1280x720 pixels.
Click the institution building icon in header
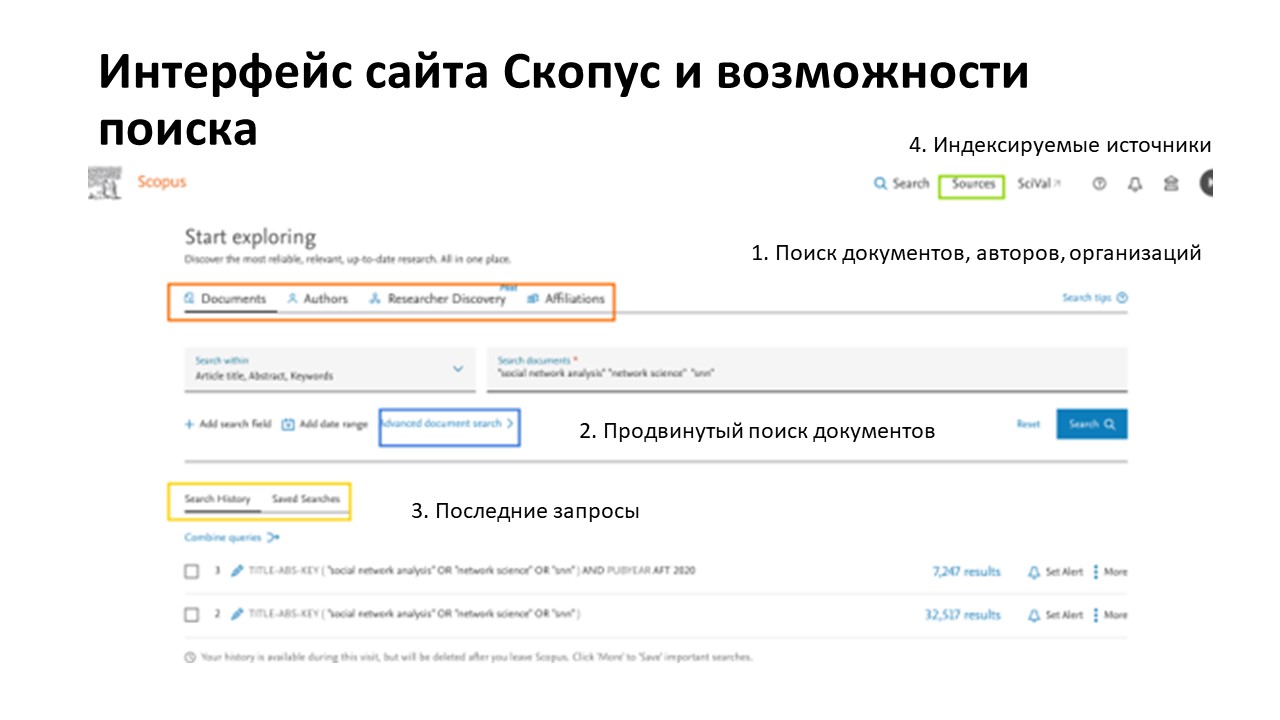pos(1170,184)
